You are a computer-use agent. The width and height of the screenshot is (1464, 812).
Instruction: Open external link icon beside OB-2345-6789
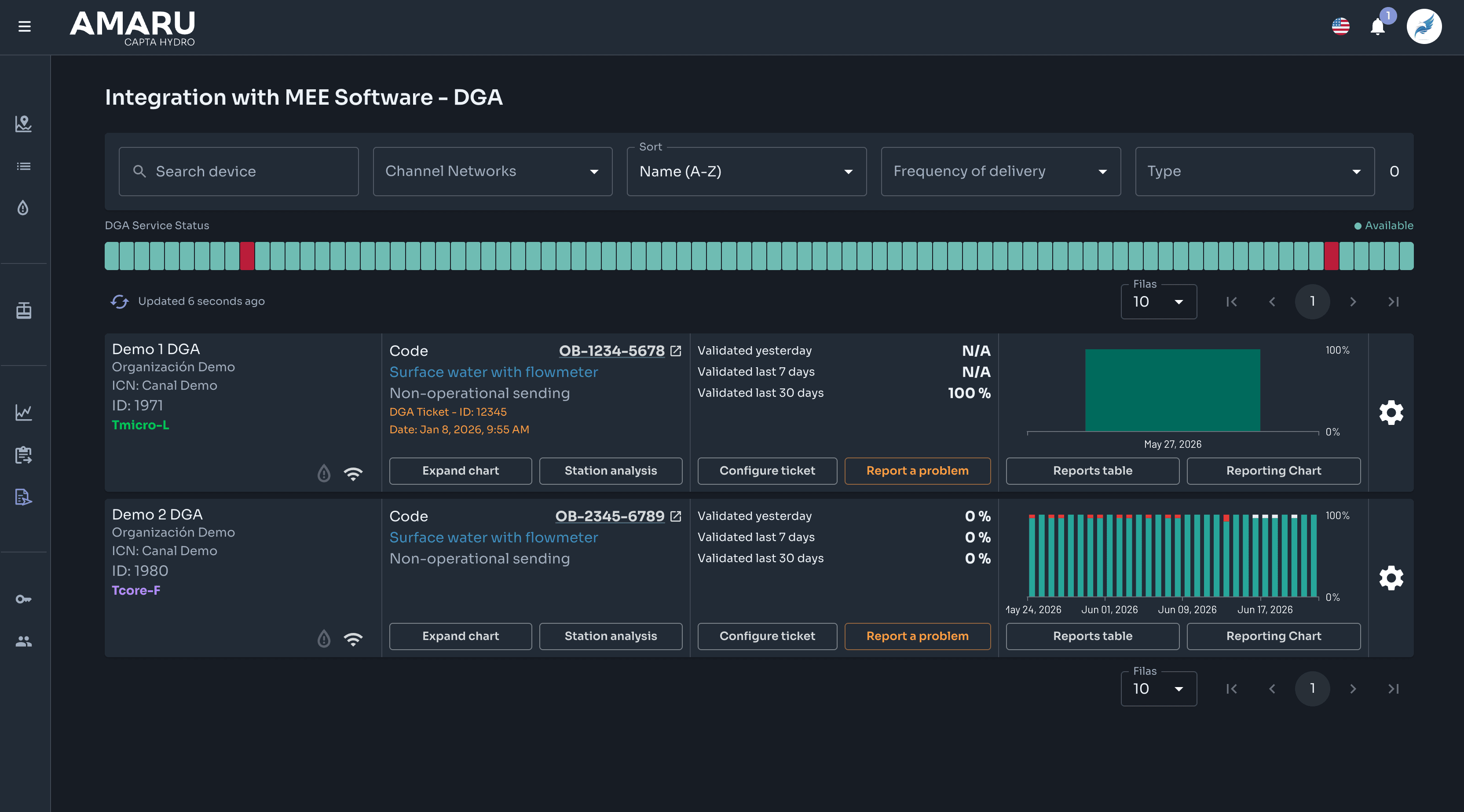676,516
